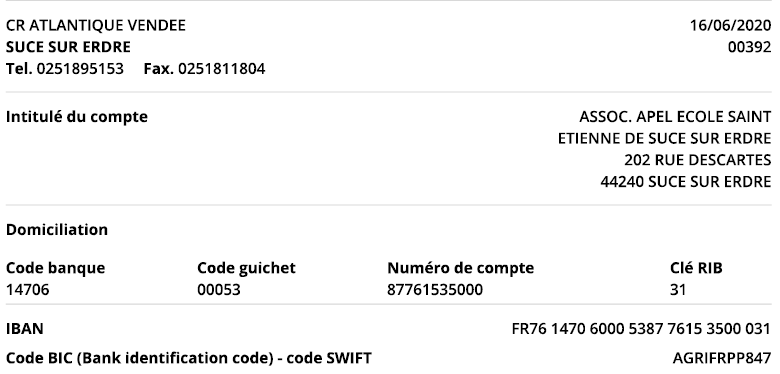Click the 202 RUE DESCARTES address line

point(697,160)
